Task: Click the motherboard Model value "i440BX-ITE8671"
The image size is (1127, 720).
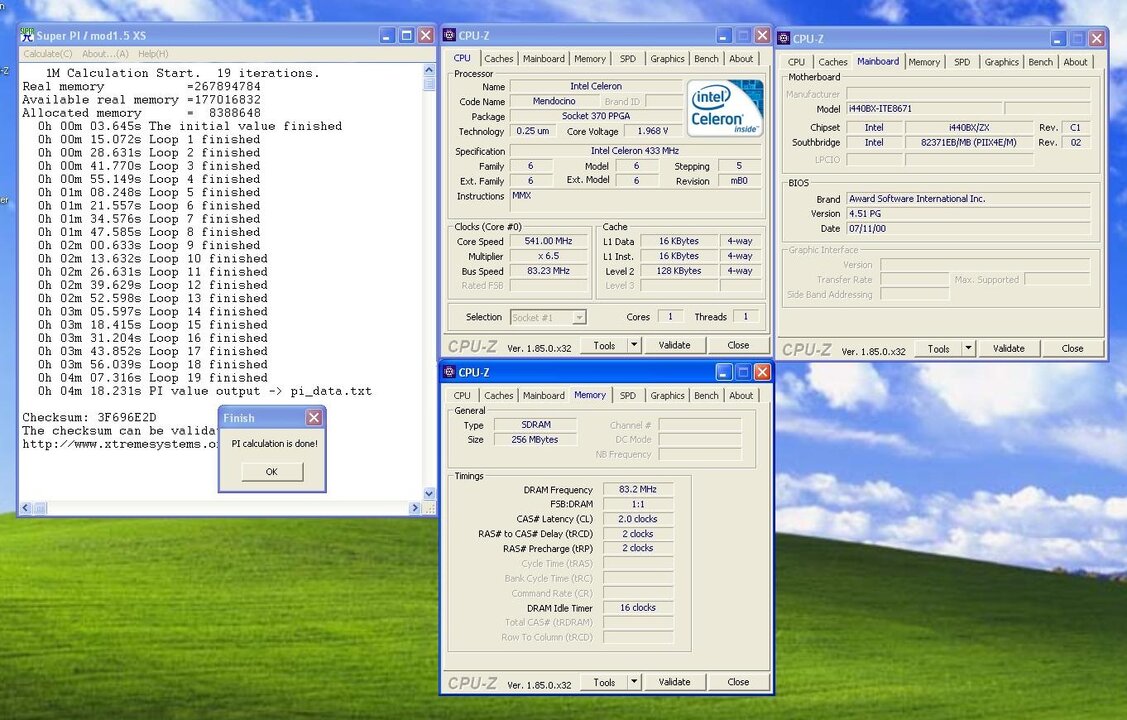Action: (x=924, y=109)
